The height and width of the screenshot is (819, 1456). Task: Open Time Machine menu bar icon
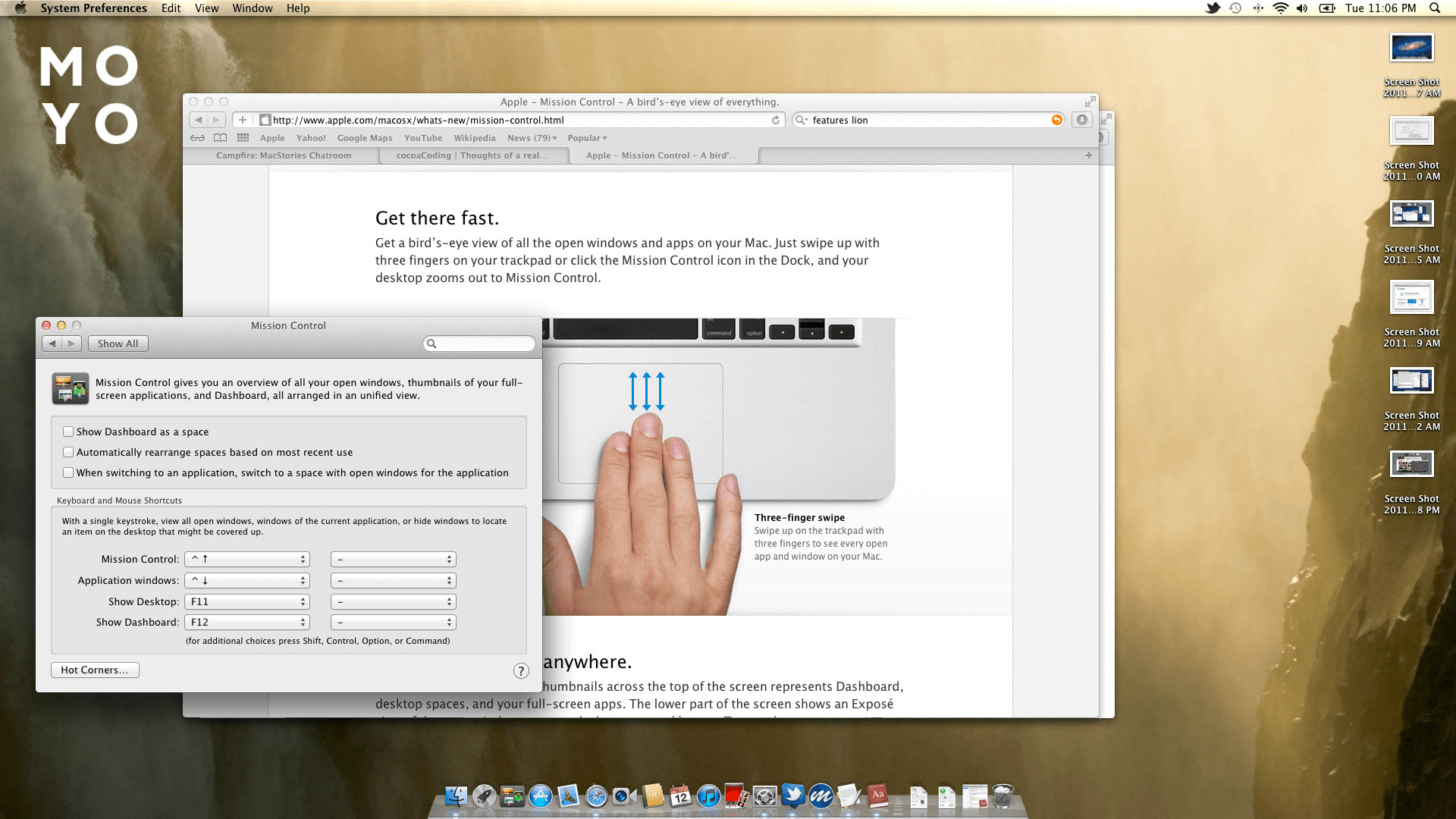click(1235, 8)
